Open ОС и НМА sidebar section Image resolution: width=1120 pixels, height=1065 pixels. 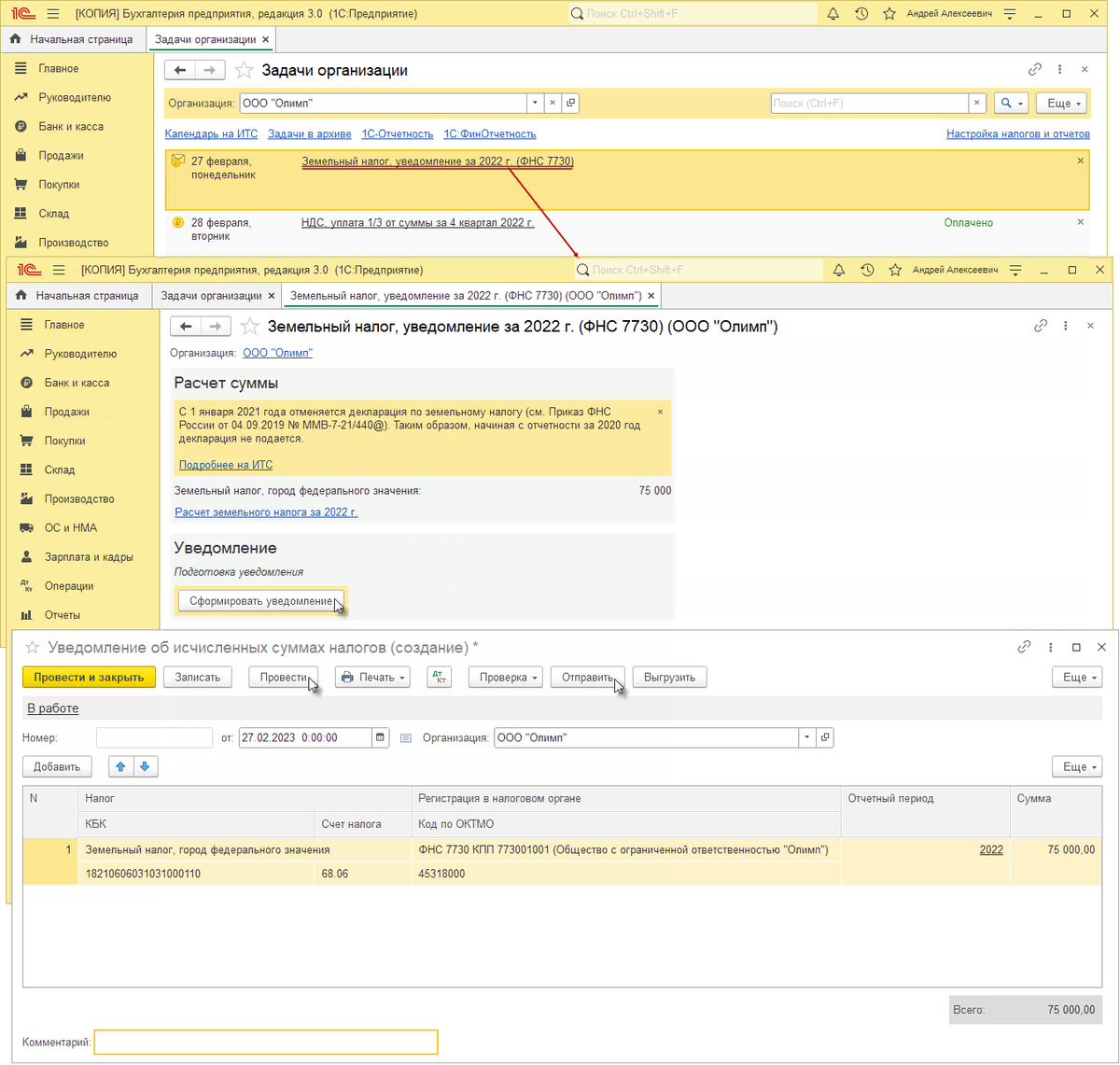click(71, 527)
